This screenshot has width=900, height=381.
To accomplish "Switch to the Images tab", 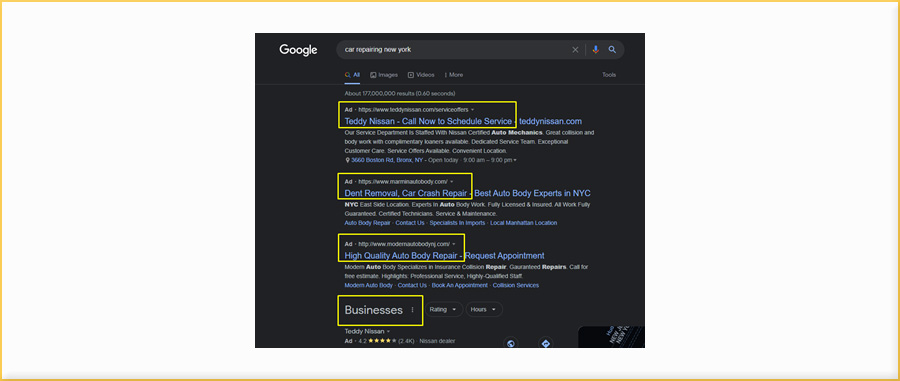I will (x=384, y=75).
